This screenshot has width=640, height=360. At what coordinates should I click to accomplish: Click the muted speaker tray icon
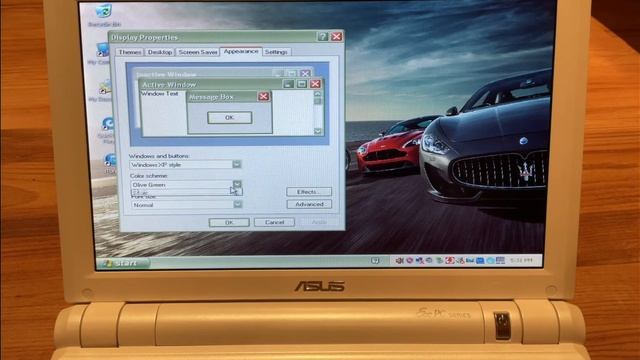tap(400, 260)
